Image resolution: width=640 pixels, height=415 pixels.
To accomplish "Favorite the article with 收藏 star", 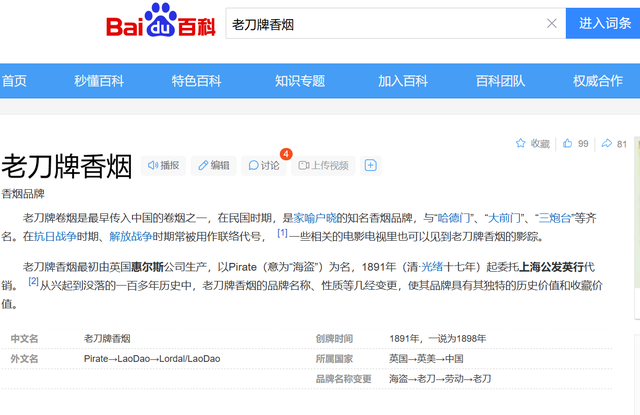I will (533, 144).
